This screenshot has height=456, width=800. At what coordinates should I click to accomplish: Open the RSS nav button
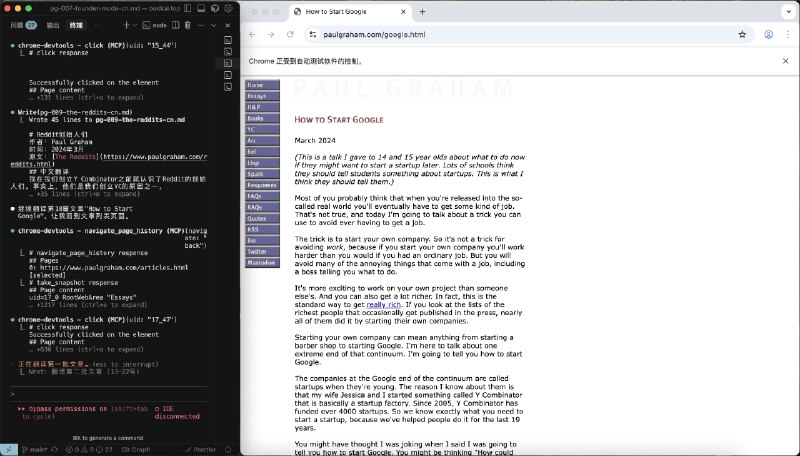click(262, 230)
